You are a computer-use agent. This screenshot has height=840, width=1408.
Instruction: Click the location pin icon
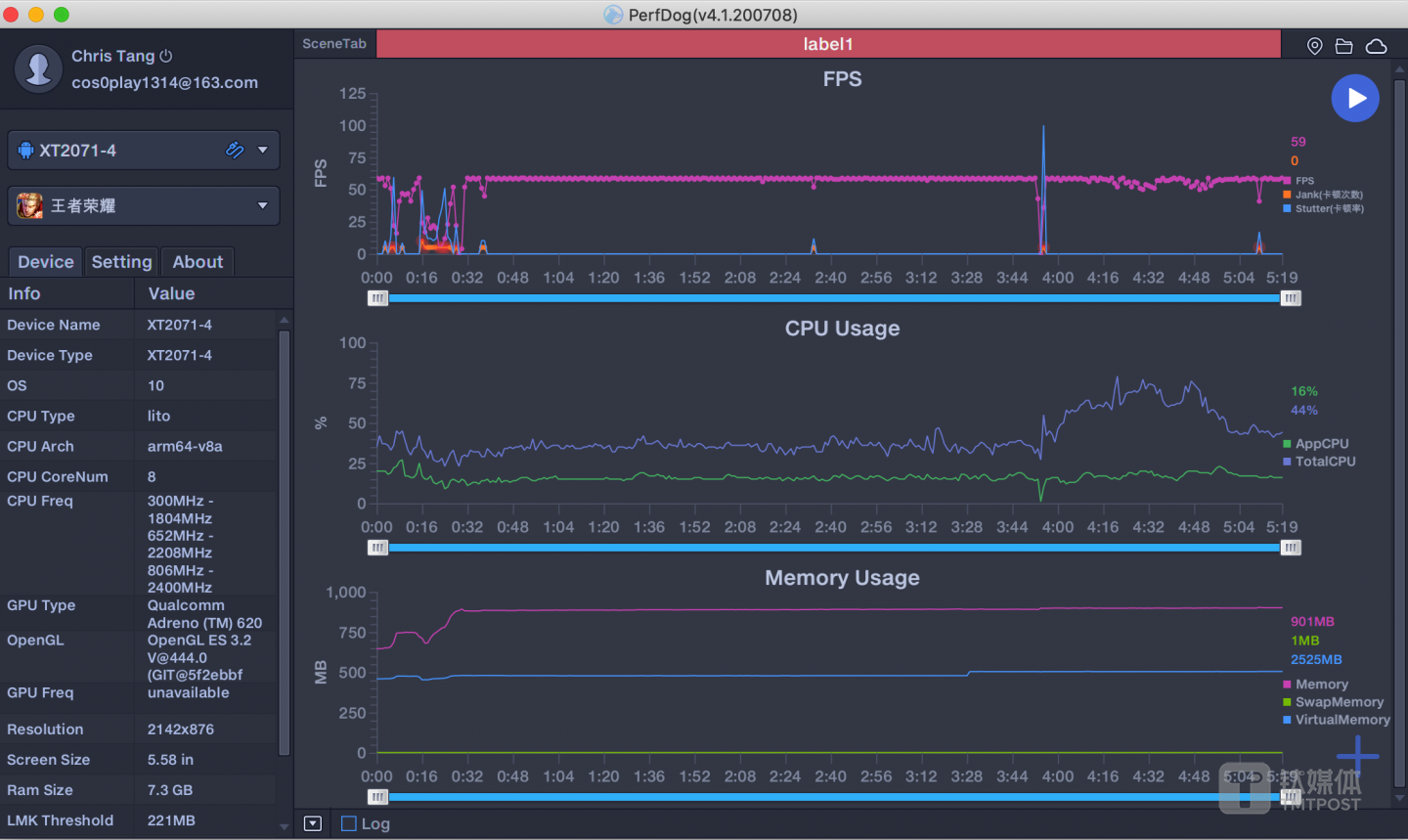pyautogui.click(x=1315, y=46)
